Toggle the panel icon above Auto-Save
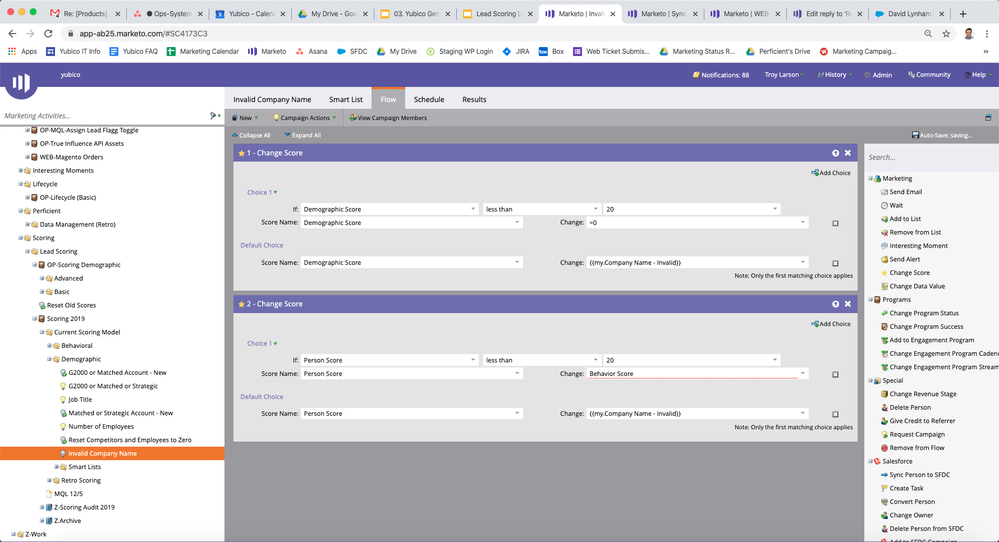 pos(988,118)
